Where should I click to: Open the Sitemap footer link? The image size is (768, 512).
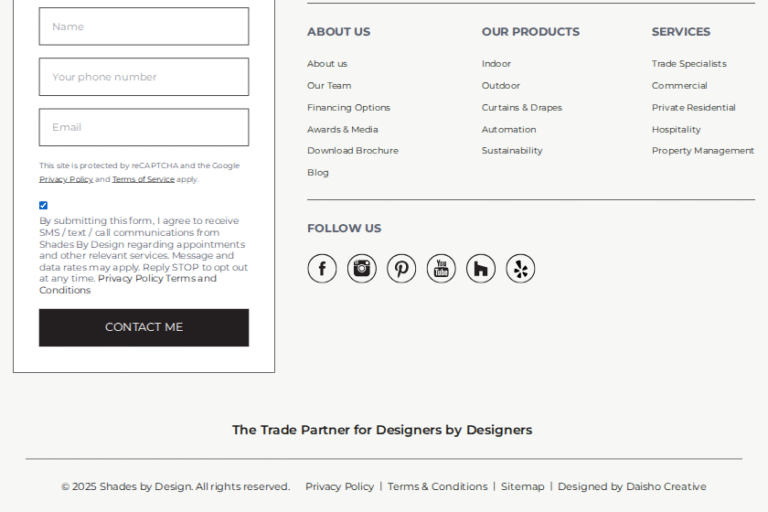point(522,487)
